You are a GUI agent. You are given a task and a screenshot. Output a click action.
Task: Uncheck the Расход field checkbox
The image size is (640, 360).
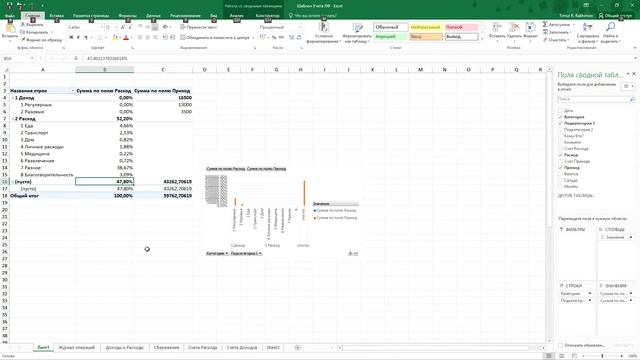[x=560, y=155]
